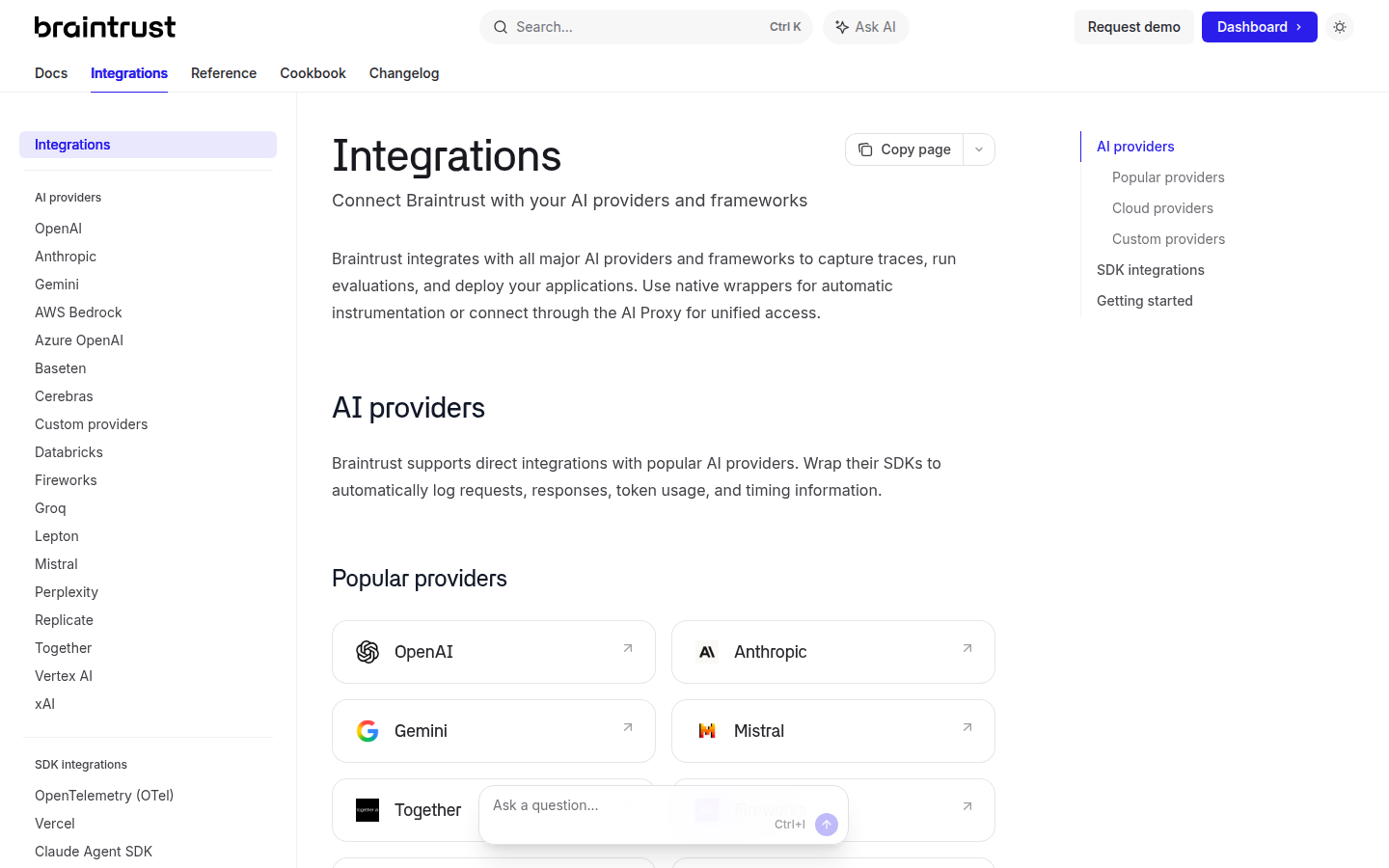Click the Google Gemini logo icon
Image resolution: width=1389 pixels, height=868 pixels.
point(368,731)
